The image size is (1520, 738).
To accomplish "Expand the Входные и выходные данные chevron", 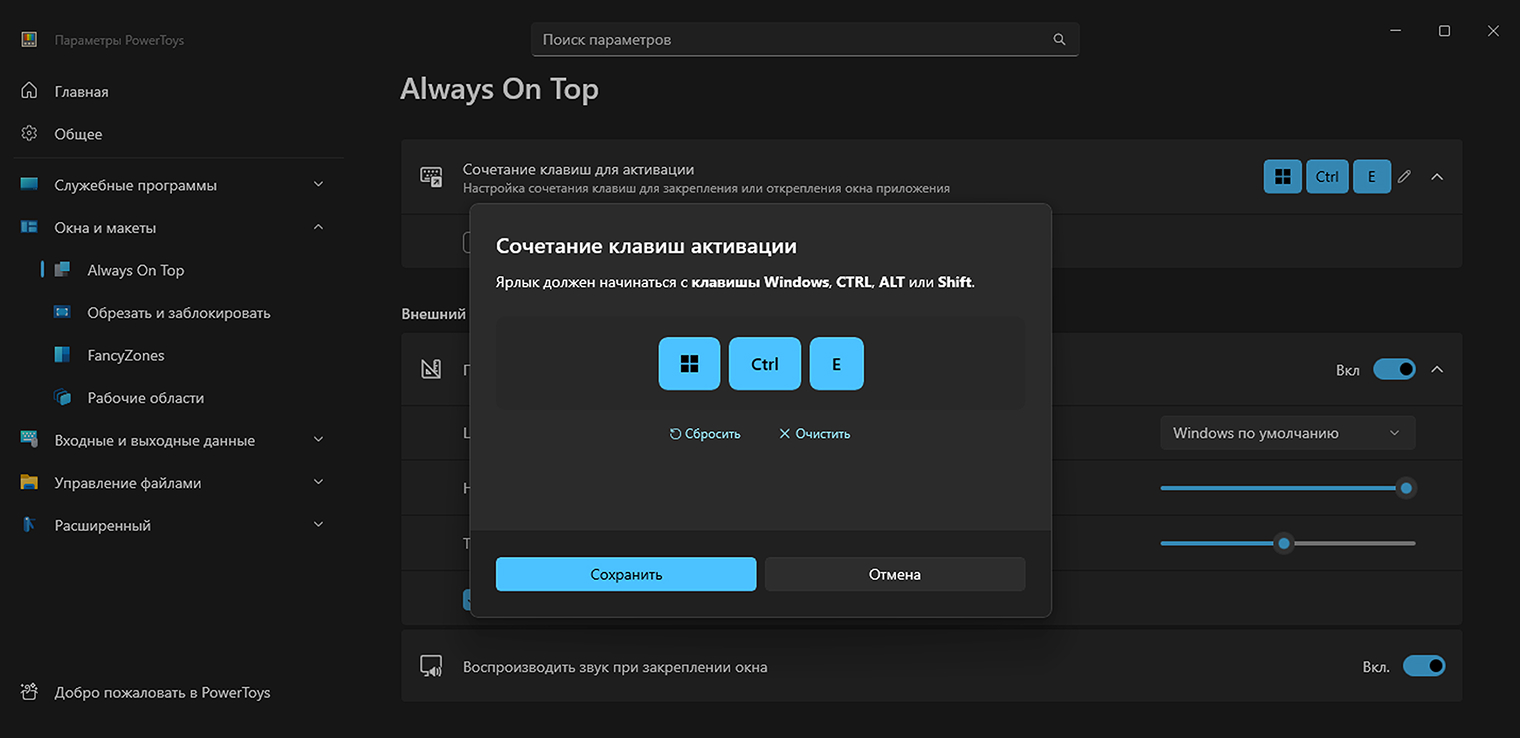I will 318,440.
